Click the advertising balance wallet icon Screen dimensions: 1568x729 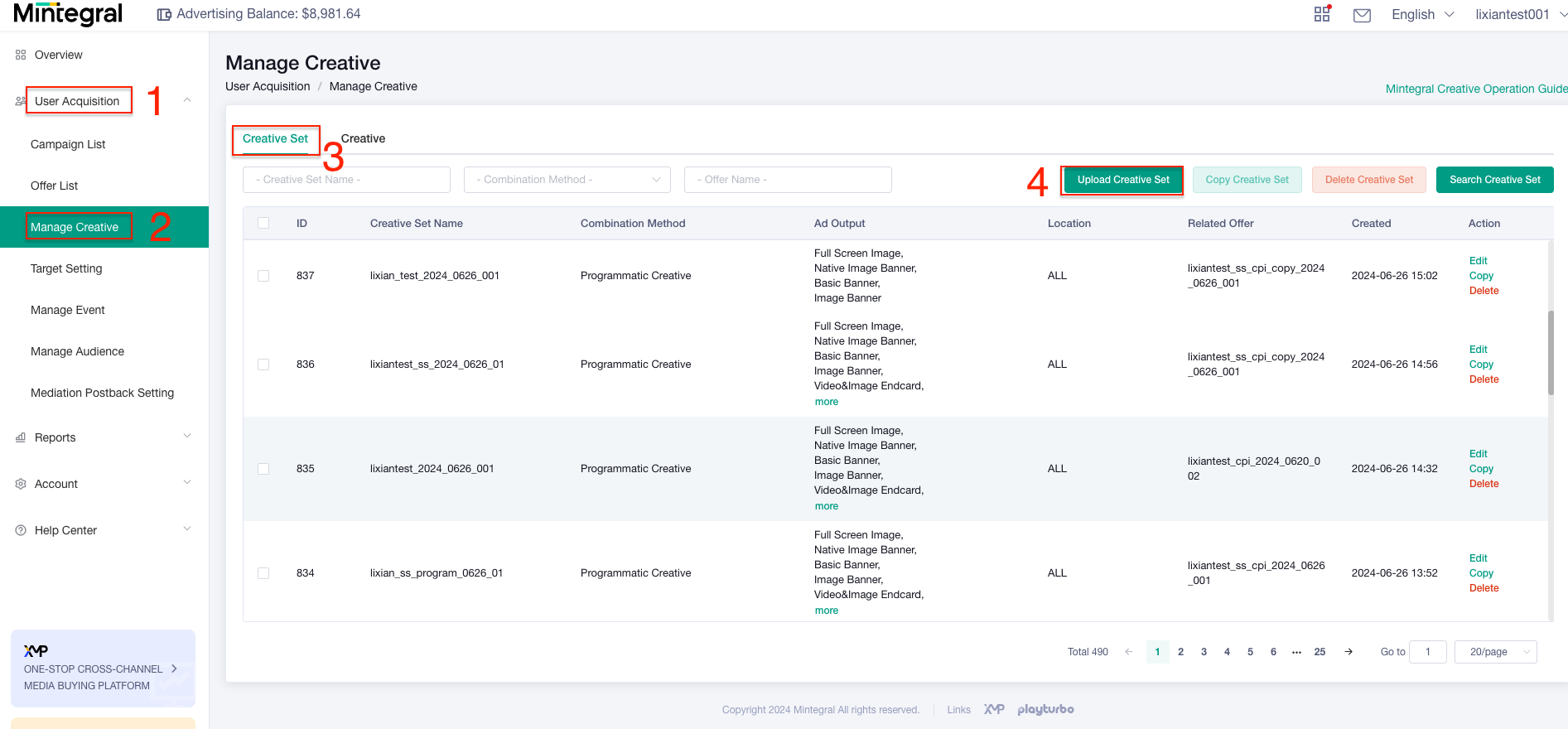pos(164,14)
